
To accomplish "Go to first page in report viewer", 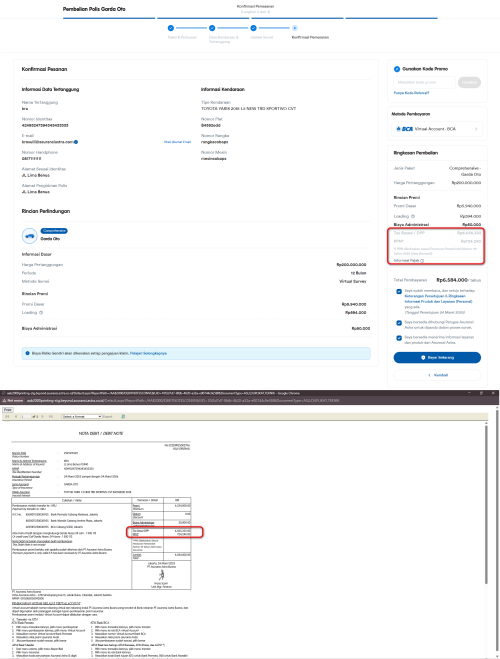I will click(x=8, y=416).
